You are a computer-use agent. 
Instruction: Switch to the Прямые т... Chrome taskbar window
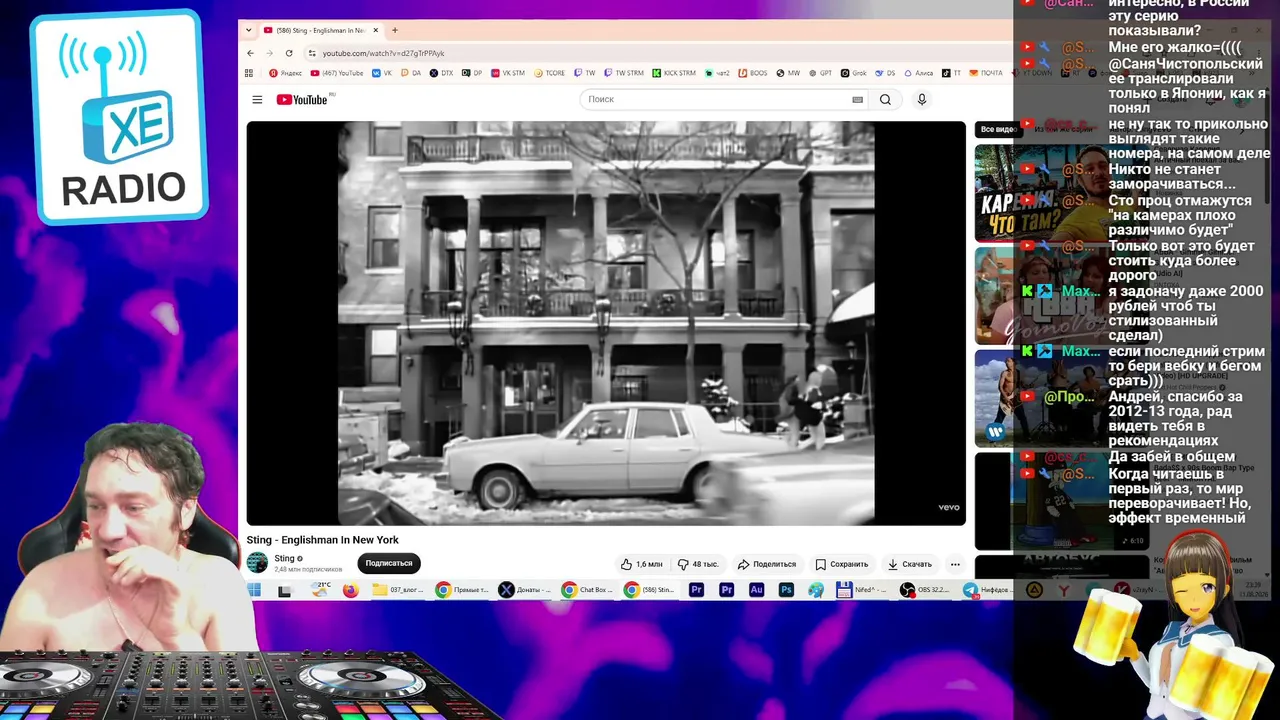pyautogui.click(x=462, y=590)
